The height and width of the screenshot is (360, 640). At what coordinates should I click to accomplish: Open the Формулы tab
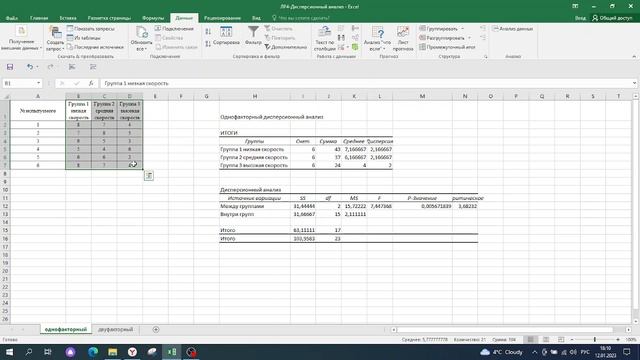click(153, 18)
